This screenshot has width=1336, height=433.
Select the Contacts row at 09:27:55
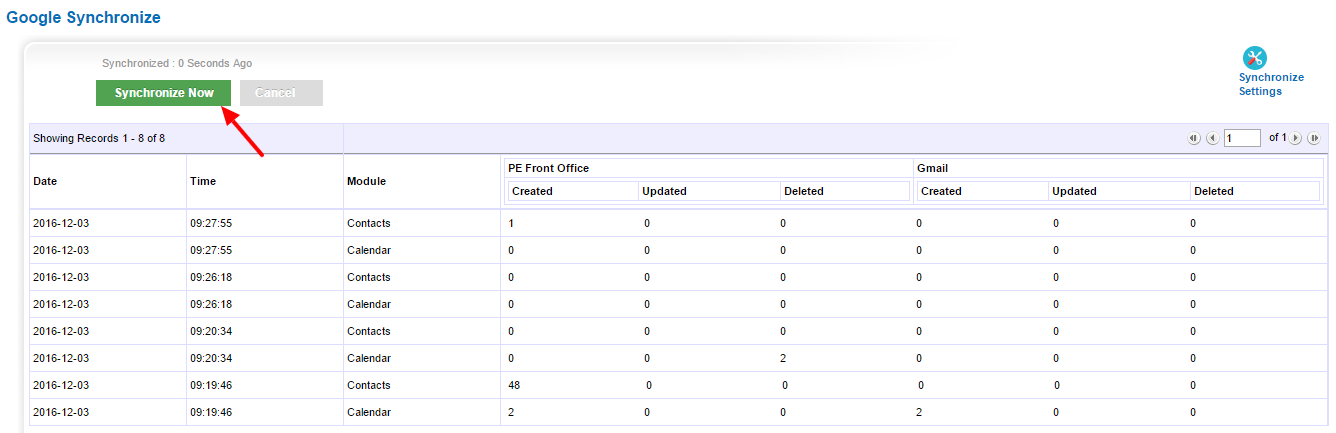[x=368, y=223]
